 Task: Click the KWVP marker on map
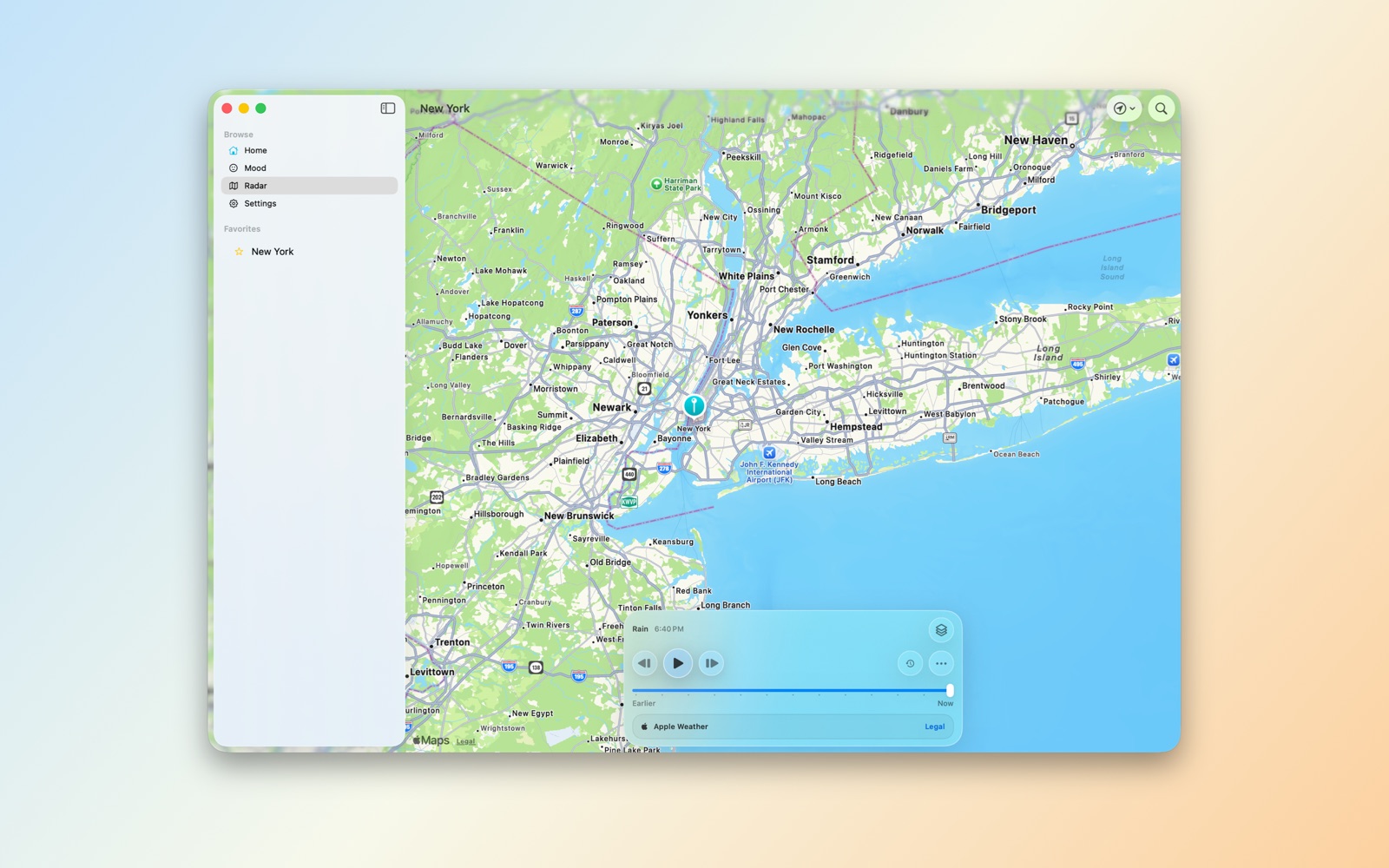click(629, 502)
